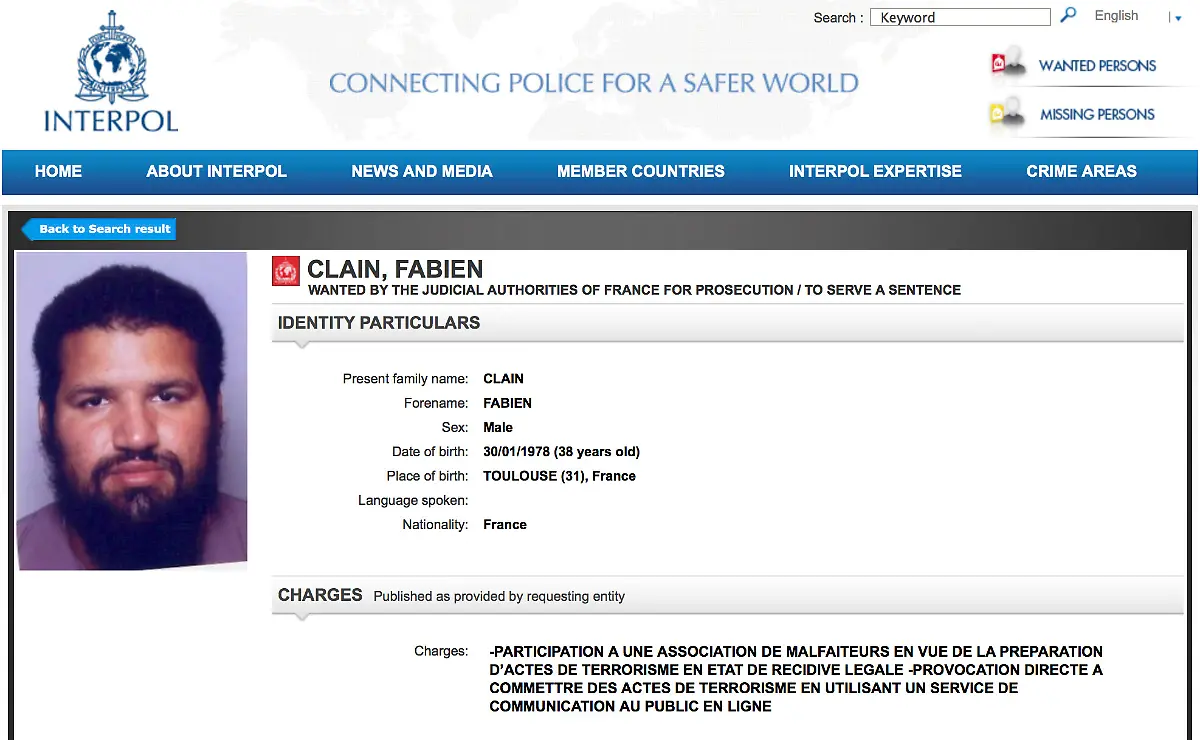Click the yellow notice badge on Missing Persons
This screenshot has height=740, width=1200.
click(997, 110)
